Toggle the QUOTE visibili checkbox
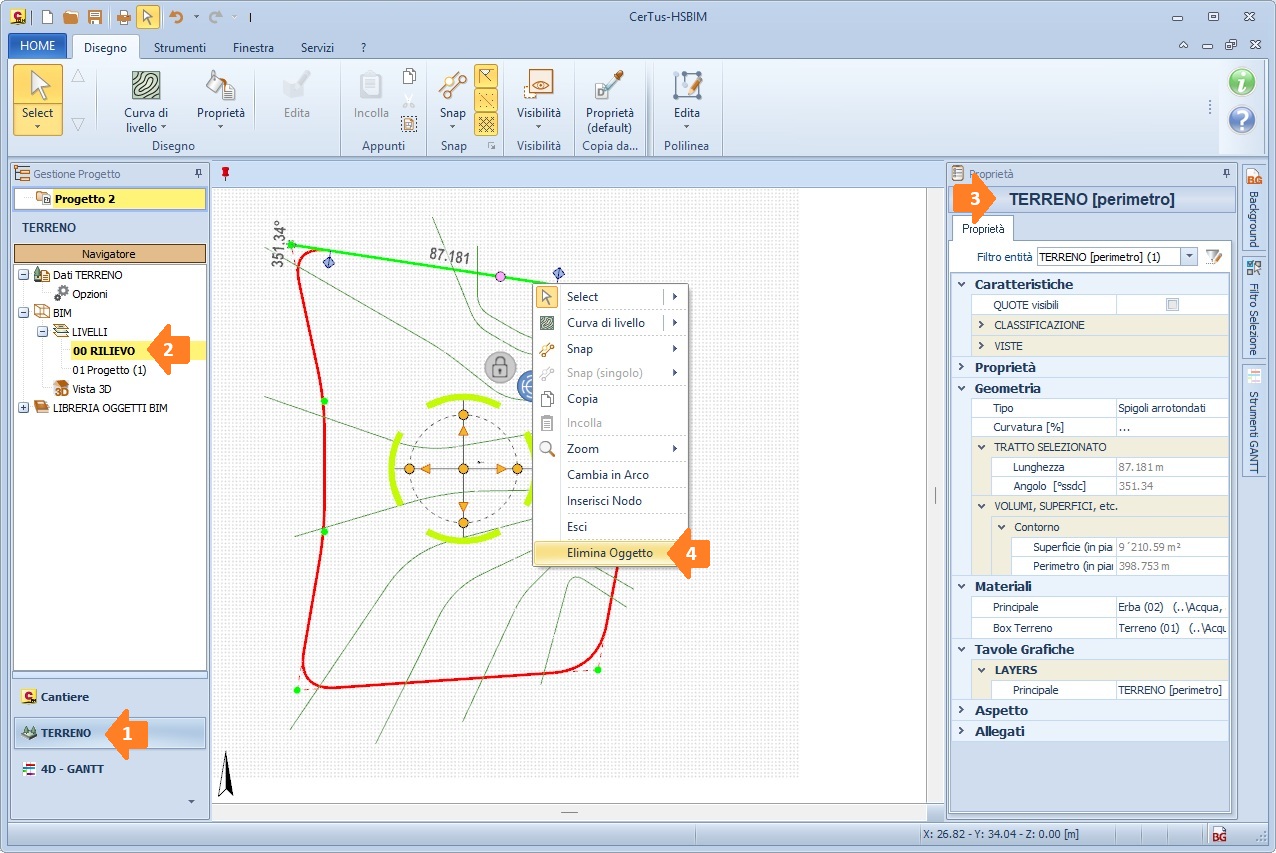Screen dimensions: 1276x853 coord(1172,305)
